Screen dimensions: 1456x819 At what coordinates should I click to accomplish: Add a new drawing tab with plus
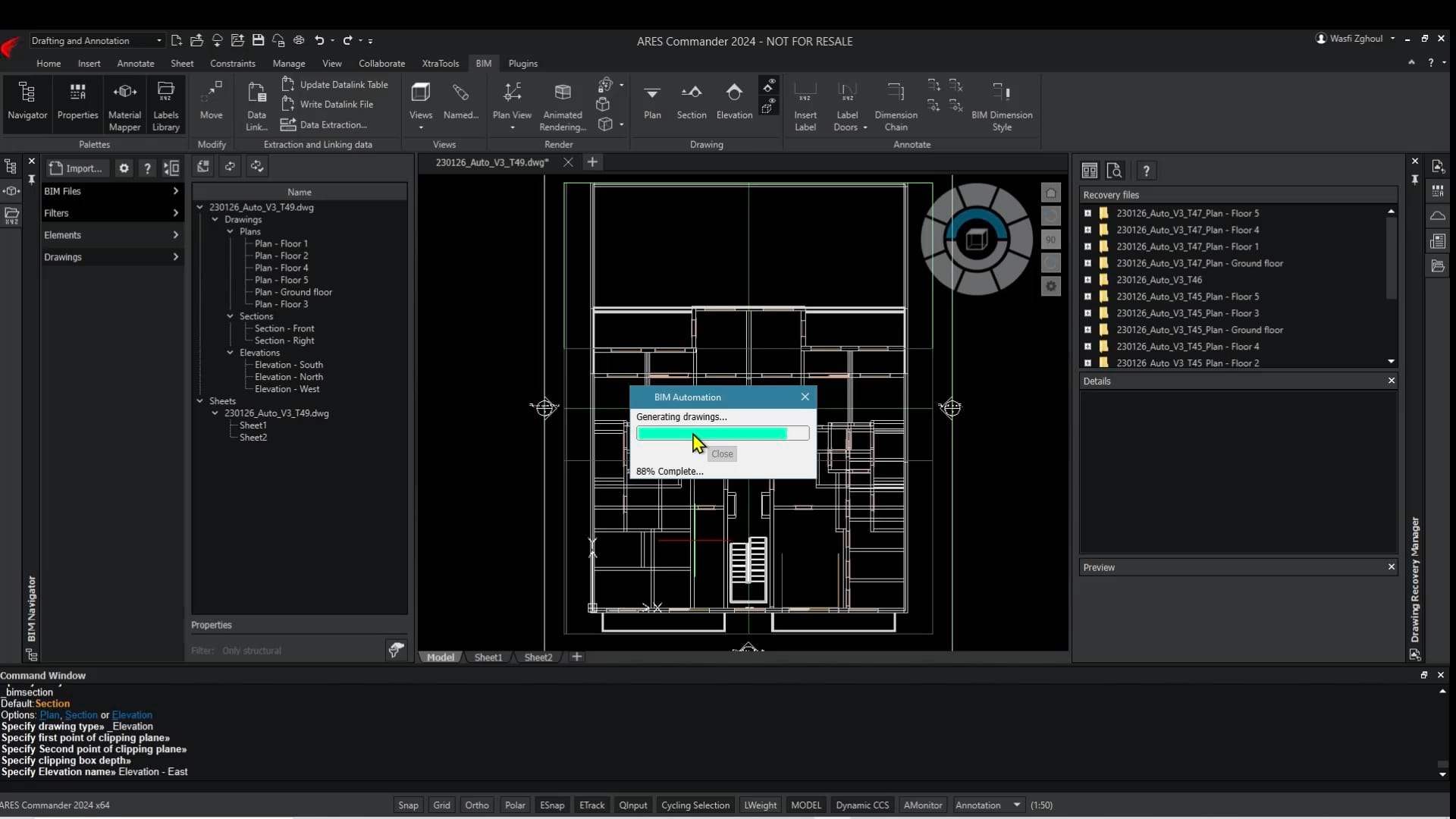coord(592,162)
